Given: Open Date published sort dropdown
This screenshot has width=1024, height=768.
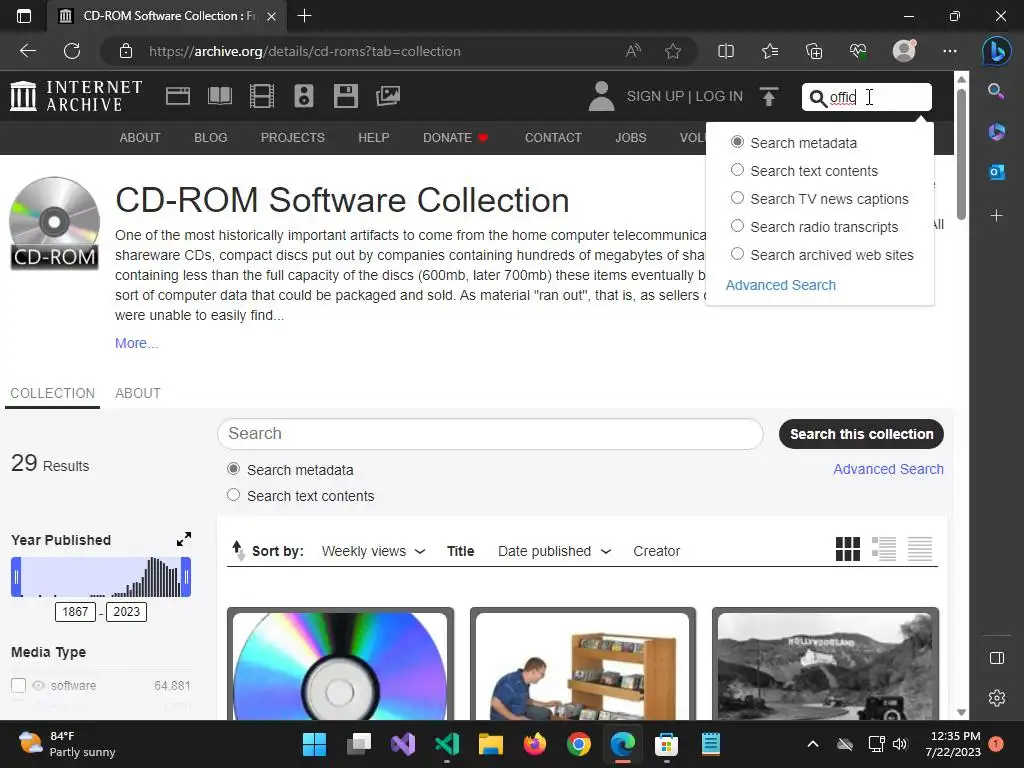Looking at the screenshot, I should (554, 551).
